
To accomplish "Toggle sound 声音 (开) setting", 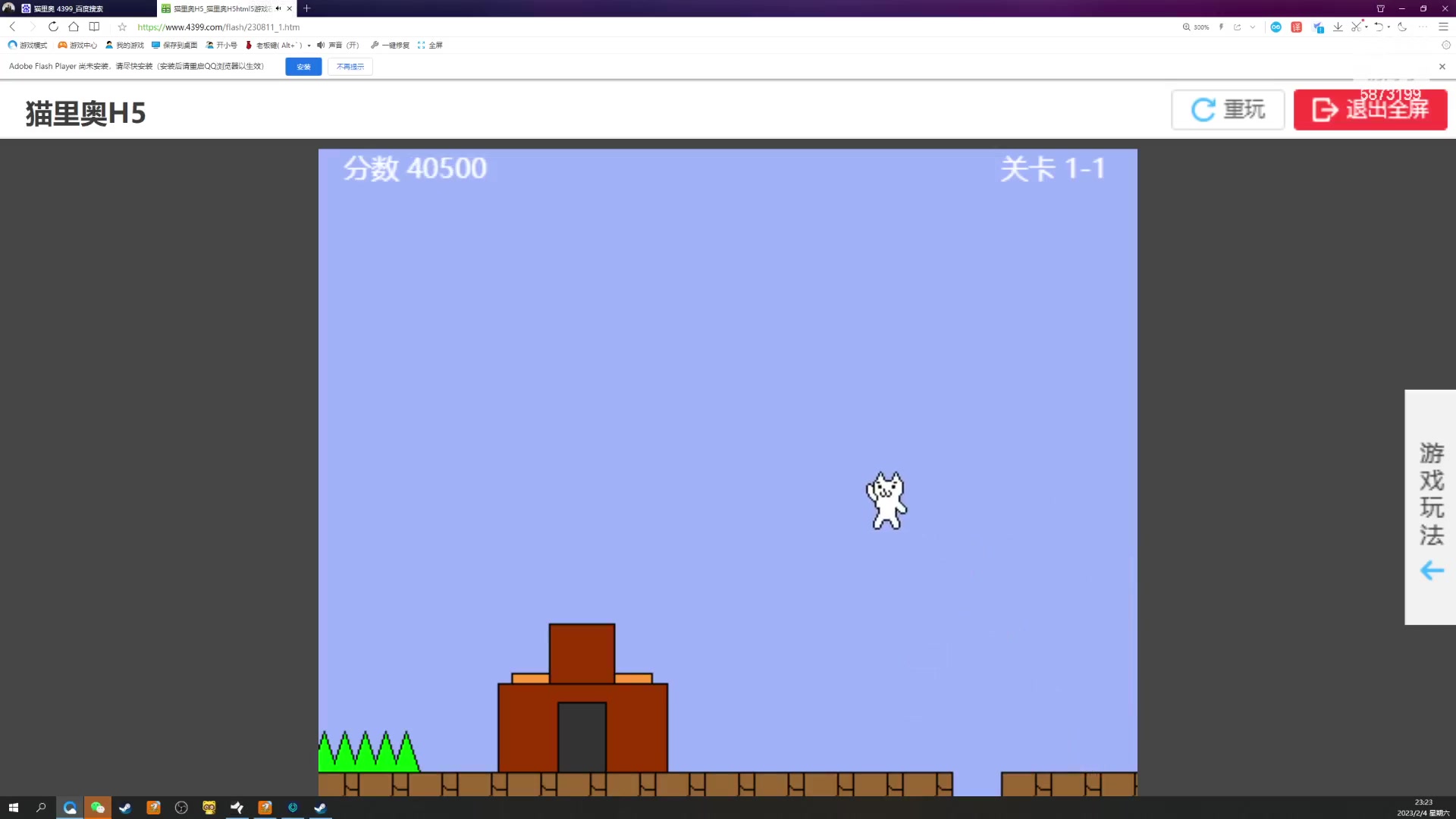I will point(337,45).
